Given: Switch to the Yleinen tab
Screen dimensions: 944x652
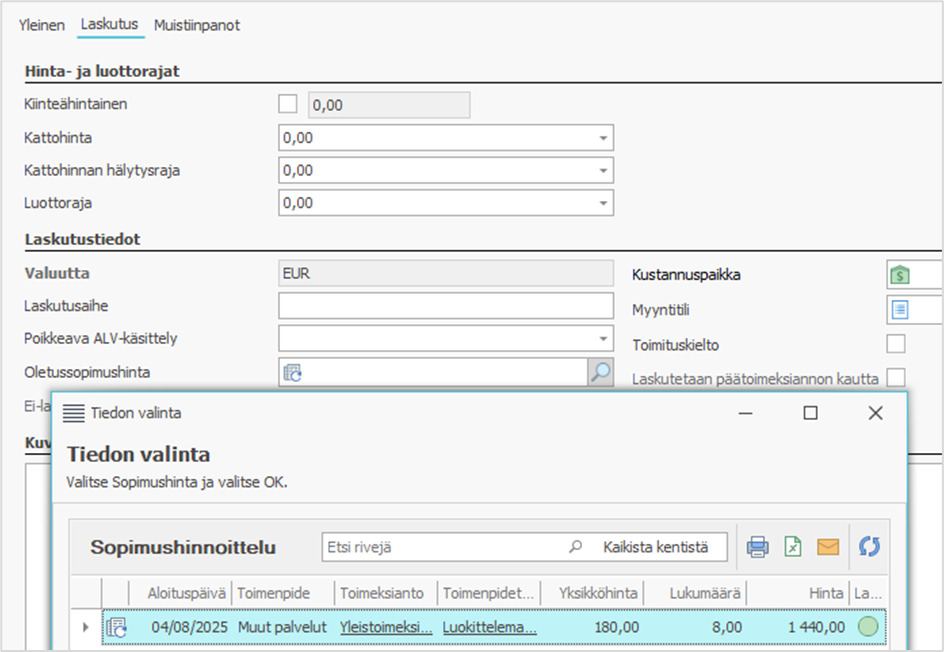Looking at the screenshot, I should tap(41, 25).
